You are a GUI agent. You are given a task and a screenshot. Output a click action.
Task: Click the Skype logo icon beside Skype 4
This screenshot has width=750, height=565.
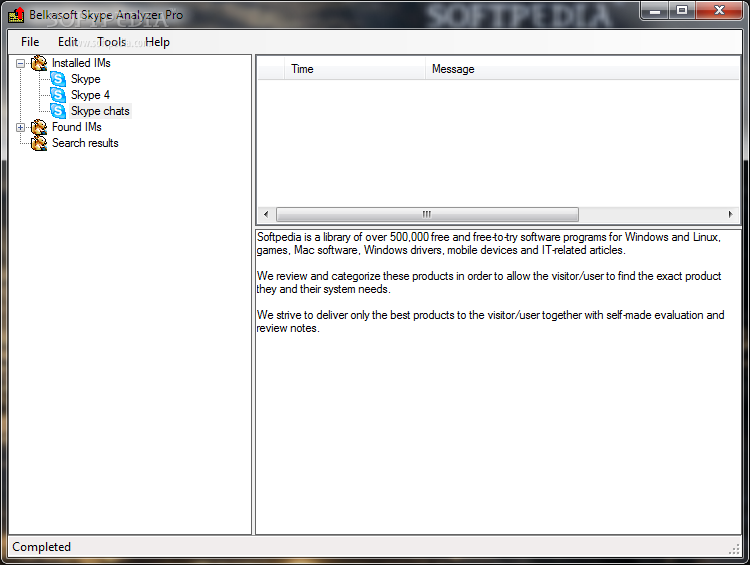pos(58,95)
